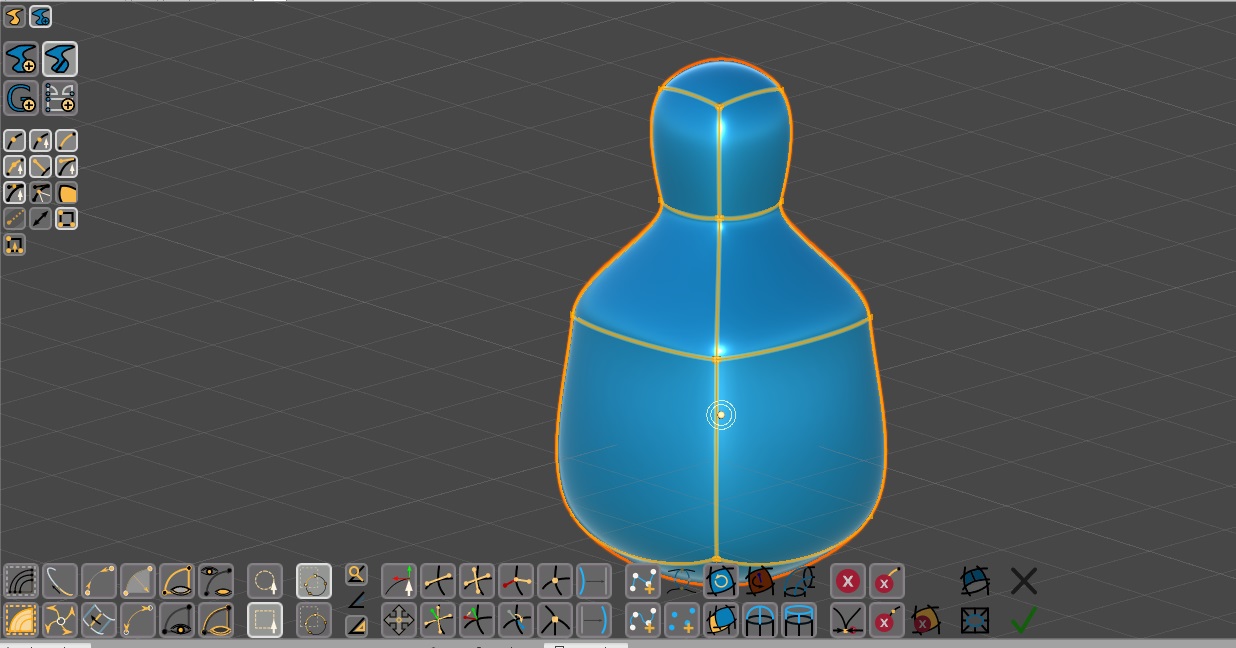The height and width of the screenshot is (648, 1236).
Task: Click the four-way move arrows icon
Action: (x=398, y=621)
